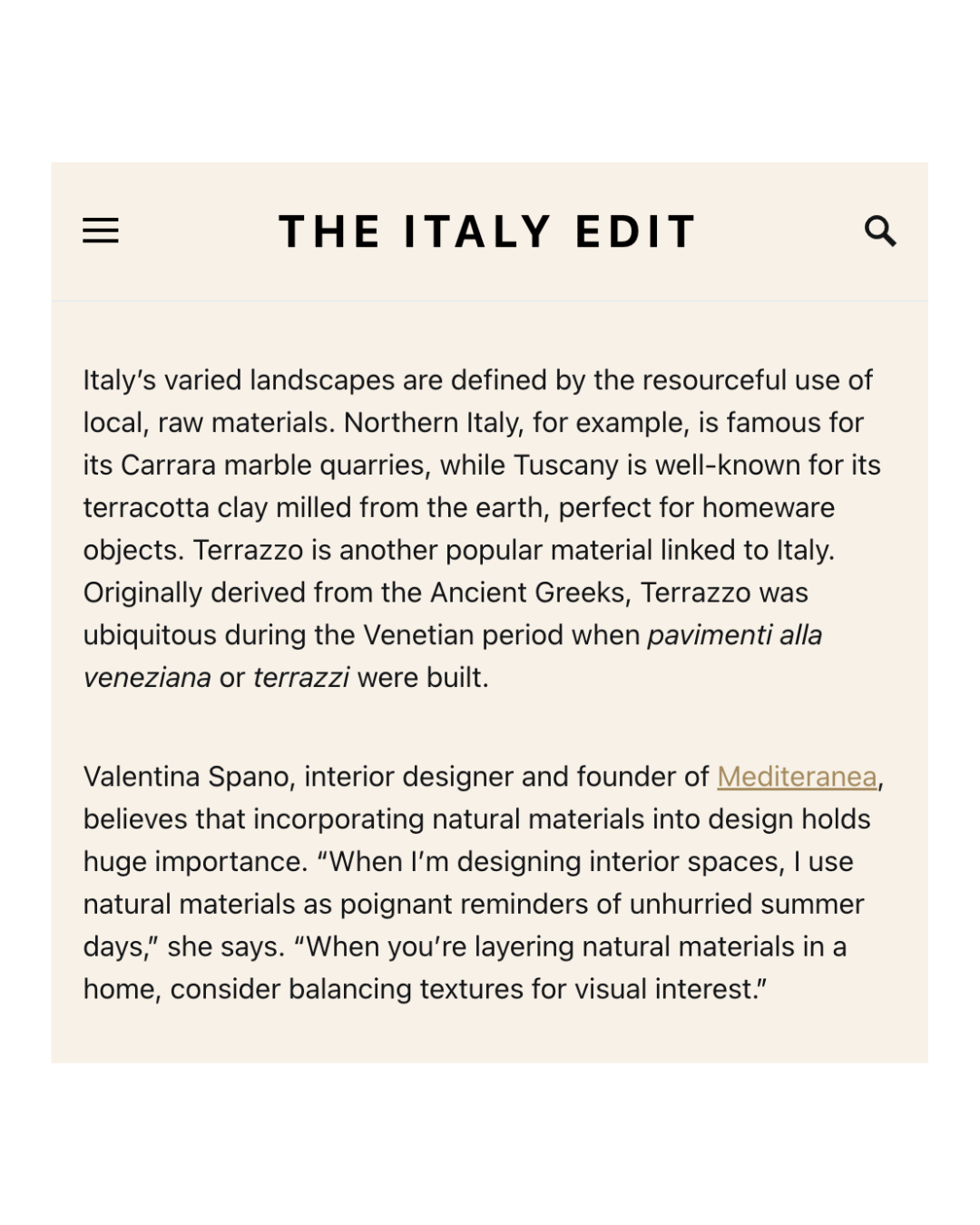Viewport: 980px width, 1225px height.
Task: Click the italic word "terrazzi"
Action: click(301, 678)
